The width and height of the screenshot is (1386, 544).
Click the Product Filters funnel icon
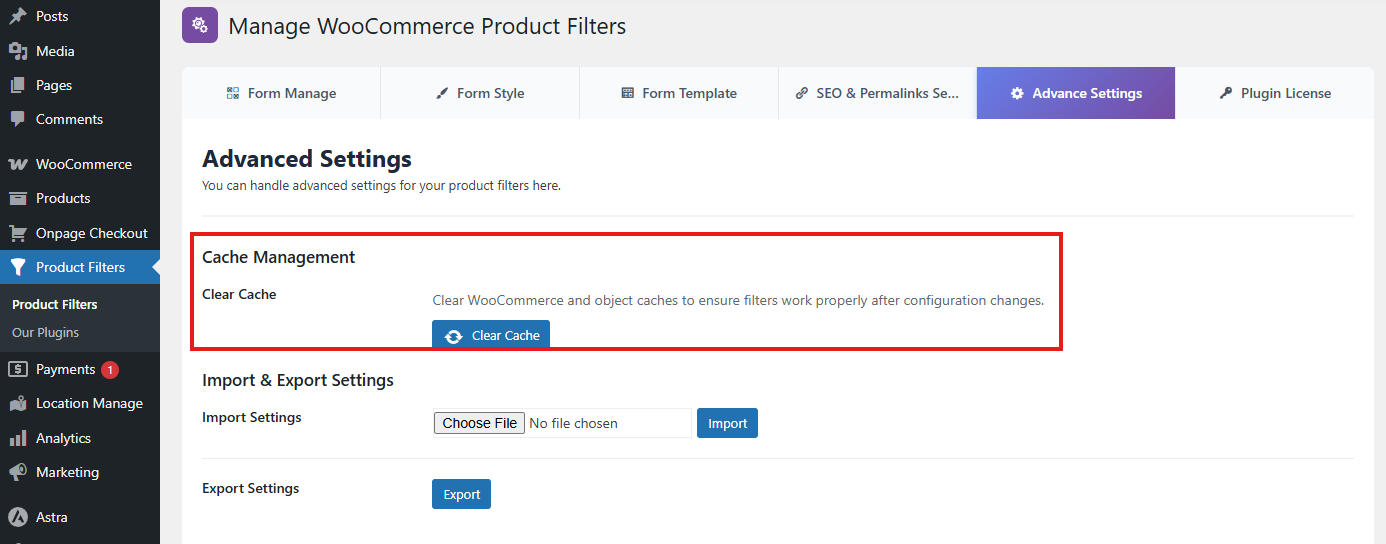[x=18, y=267]
